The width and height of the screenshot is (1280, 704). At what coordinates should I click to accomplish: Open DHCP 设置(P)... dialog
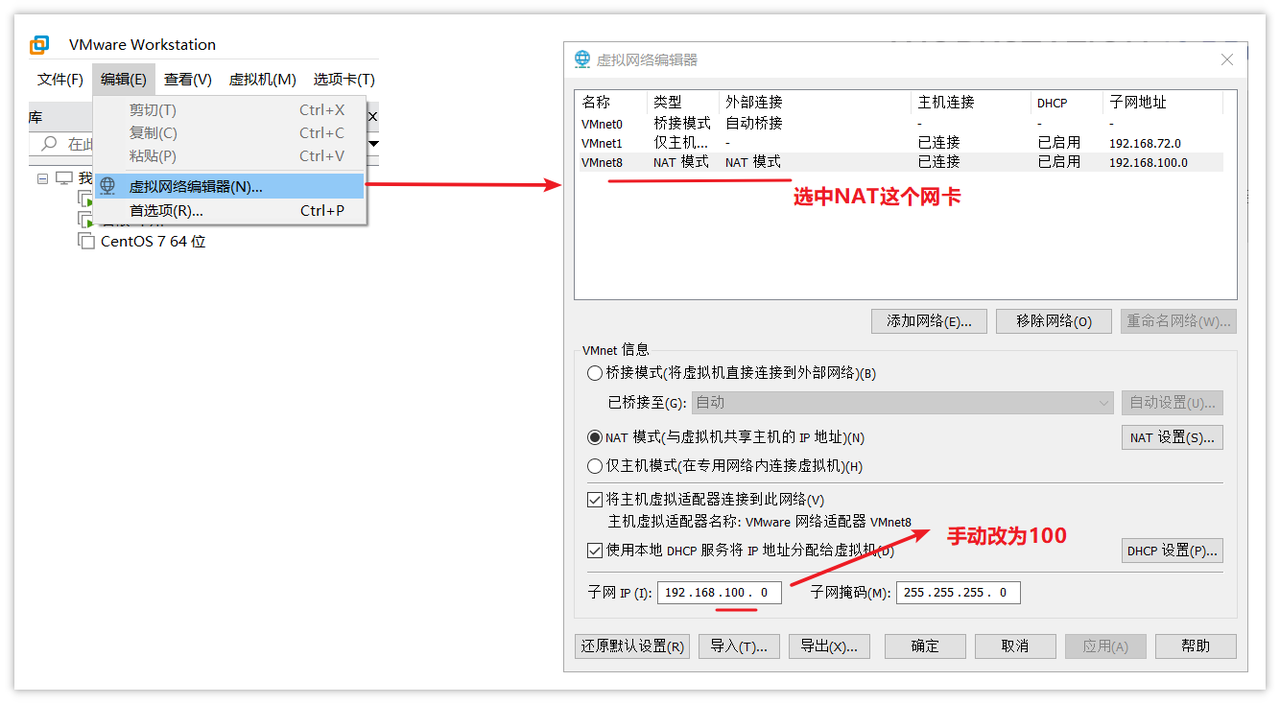pos(1172,550)
